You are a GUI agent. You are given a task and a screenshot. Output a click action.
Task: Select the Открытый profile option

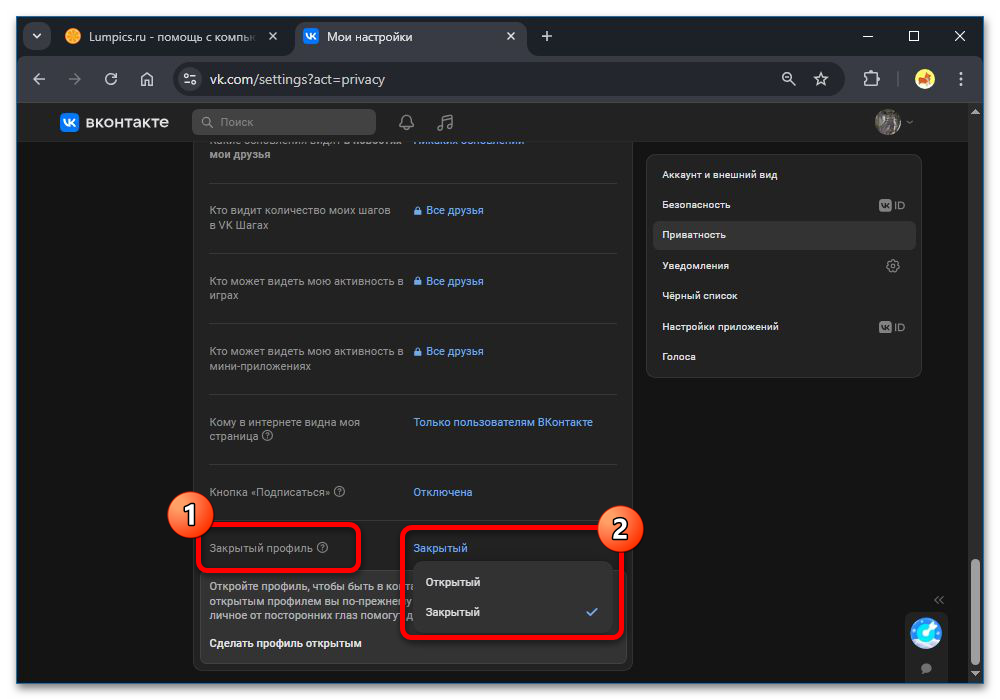coord(453,582)
